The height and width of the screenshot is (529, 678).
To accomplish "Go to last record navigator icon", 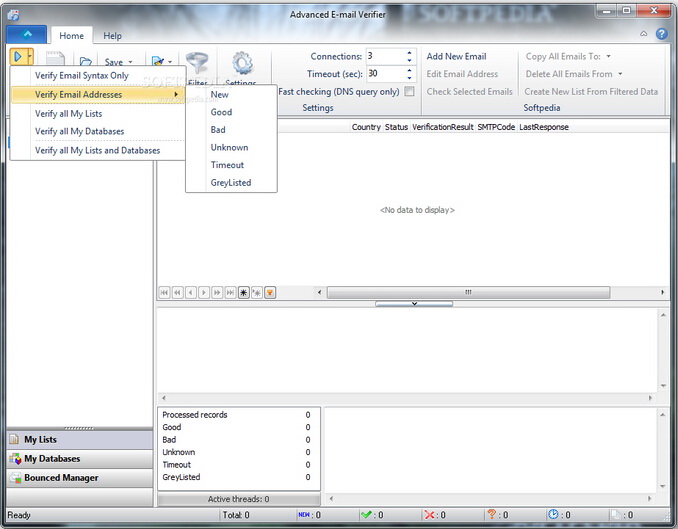I will pos(230,293).
